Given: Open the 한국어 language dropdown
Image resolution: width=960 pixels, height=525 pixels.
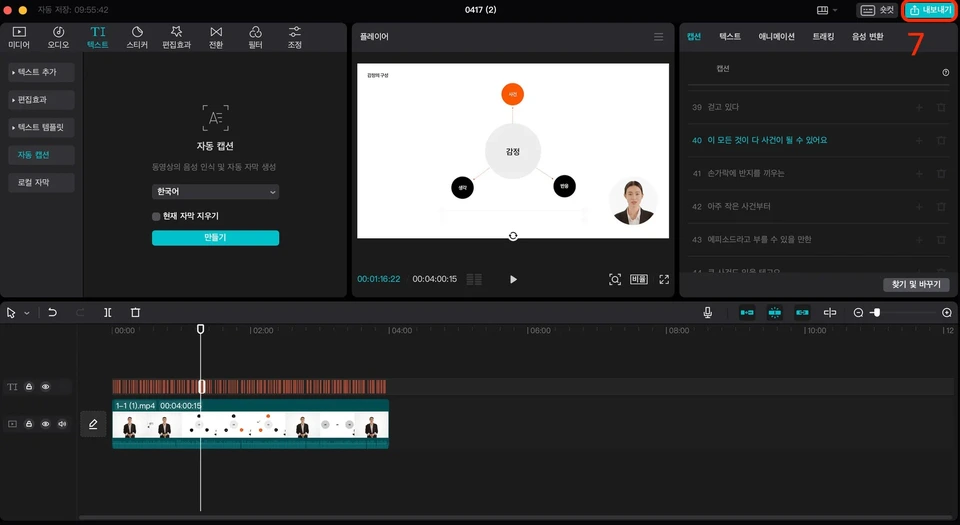Looking at the screenshot, I should pos(216,192).
